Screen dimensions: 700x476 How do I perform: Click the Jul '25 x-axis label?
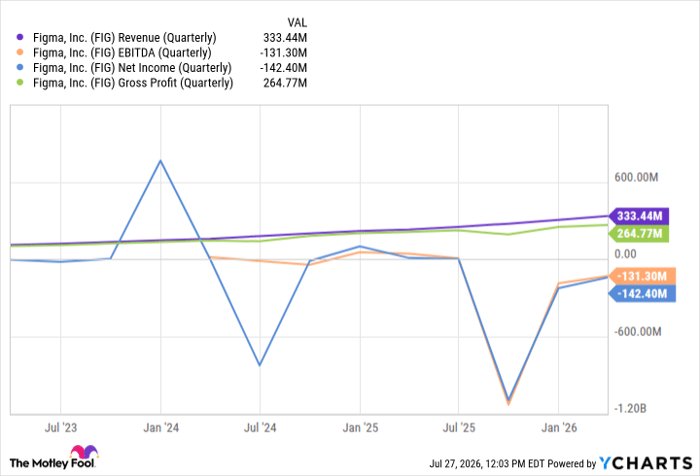click(459, 428)
